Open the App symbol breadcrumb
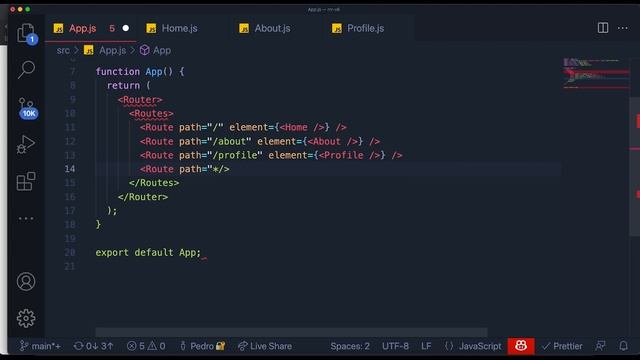 click(x=156, y=50)
